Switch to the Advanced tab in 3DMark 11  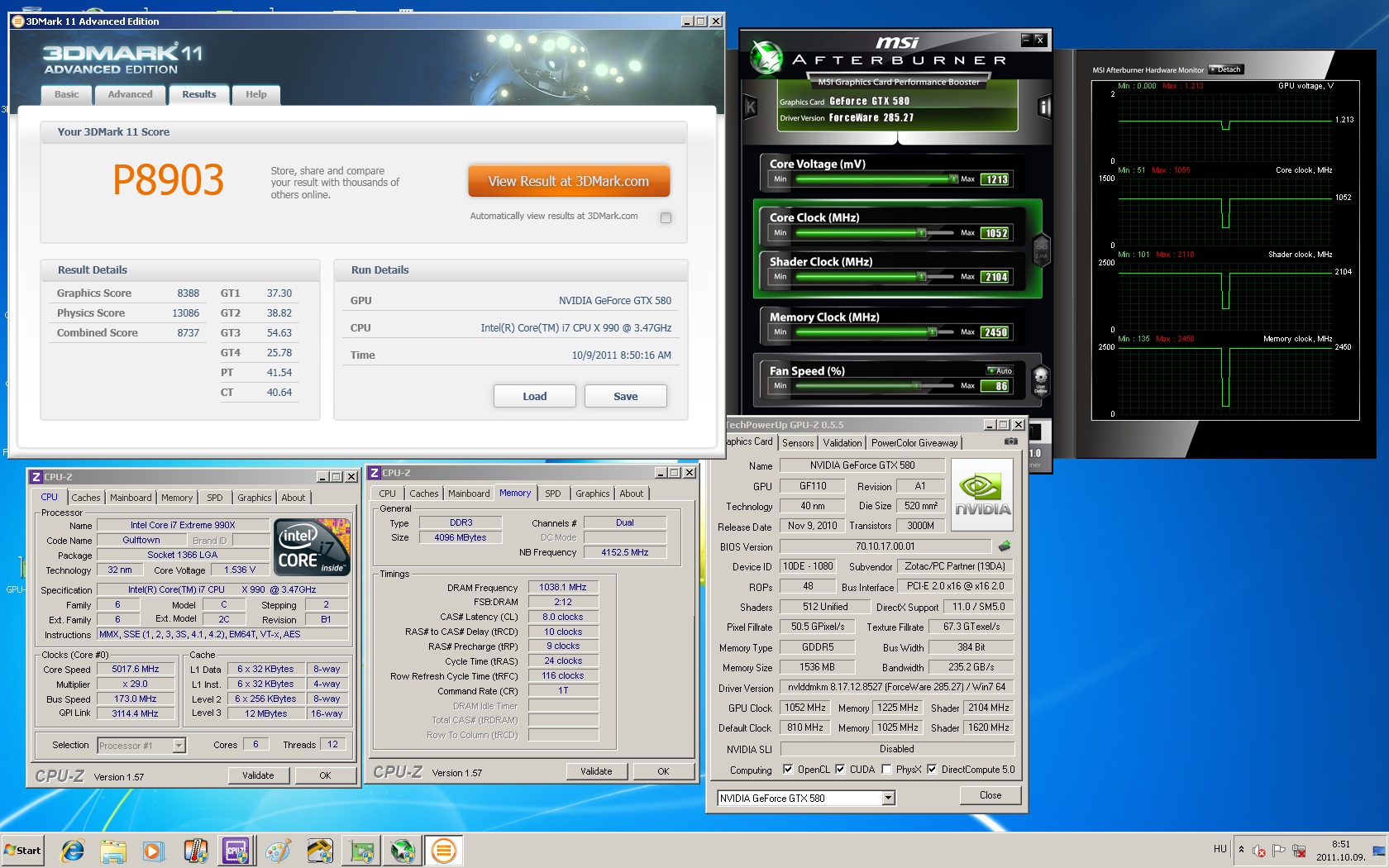(x=130, y=94)
